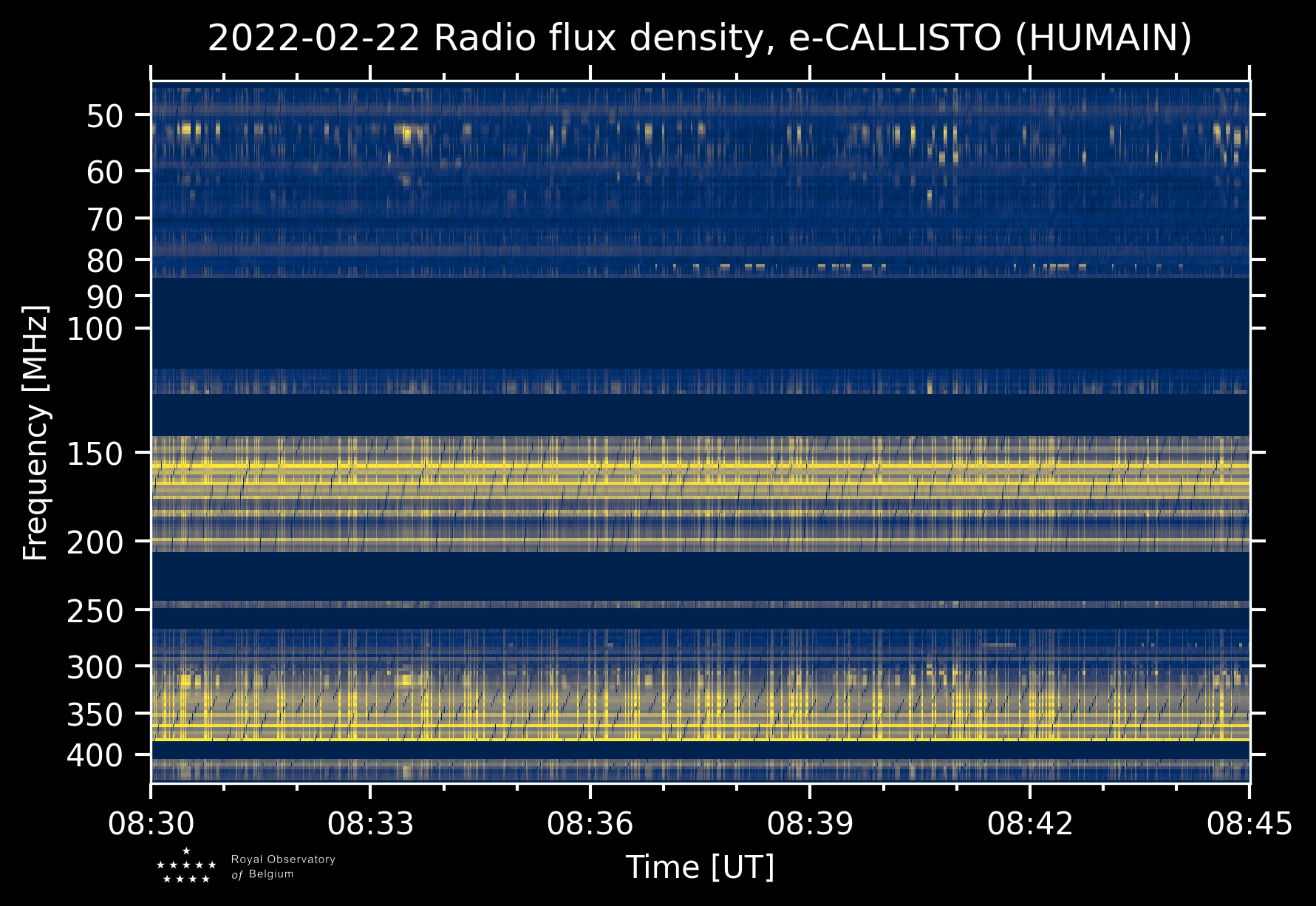
Task: Select the 08:36 time axis label
Action: [x=590, y=823]
